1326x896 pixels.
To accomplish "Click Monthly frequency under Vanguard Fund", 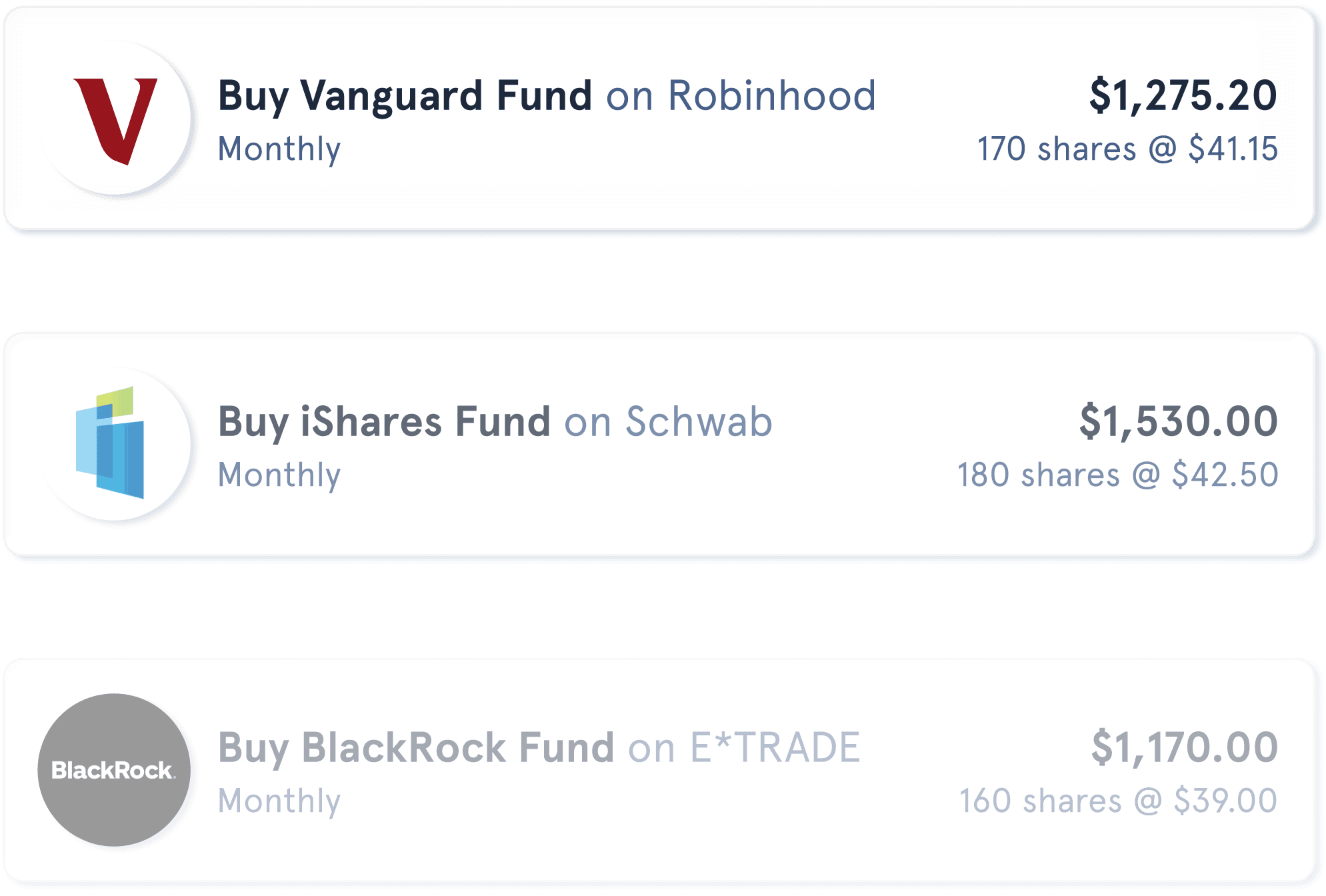I will coord(279,149).
